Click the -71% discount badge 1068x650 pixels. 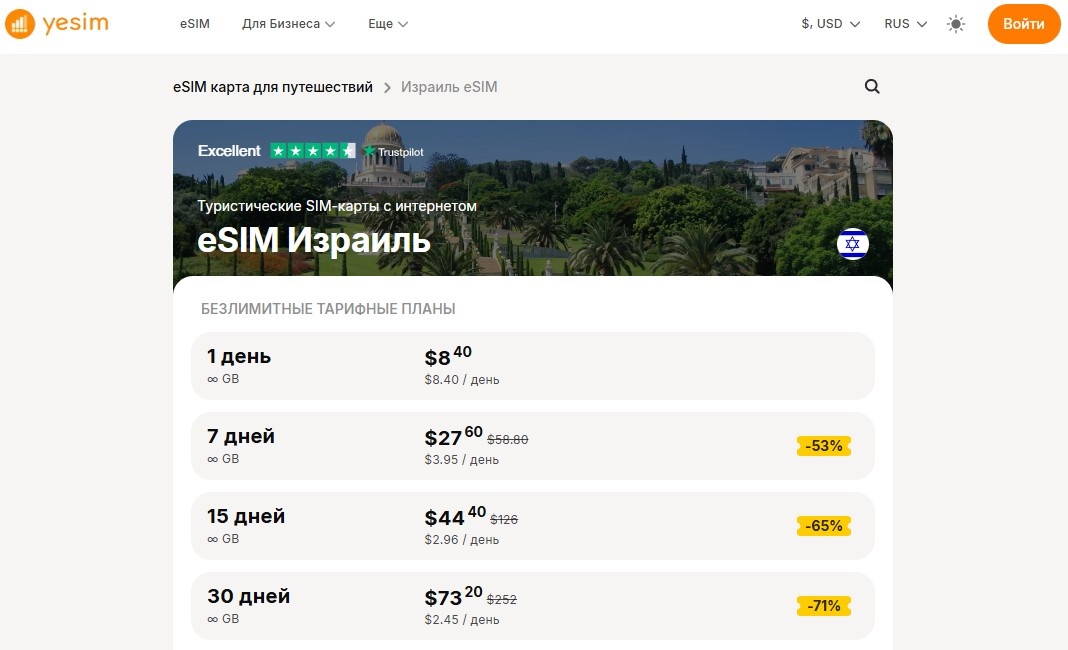(823, 606)
